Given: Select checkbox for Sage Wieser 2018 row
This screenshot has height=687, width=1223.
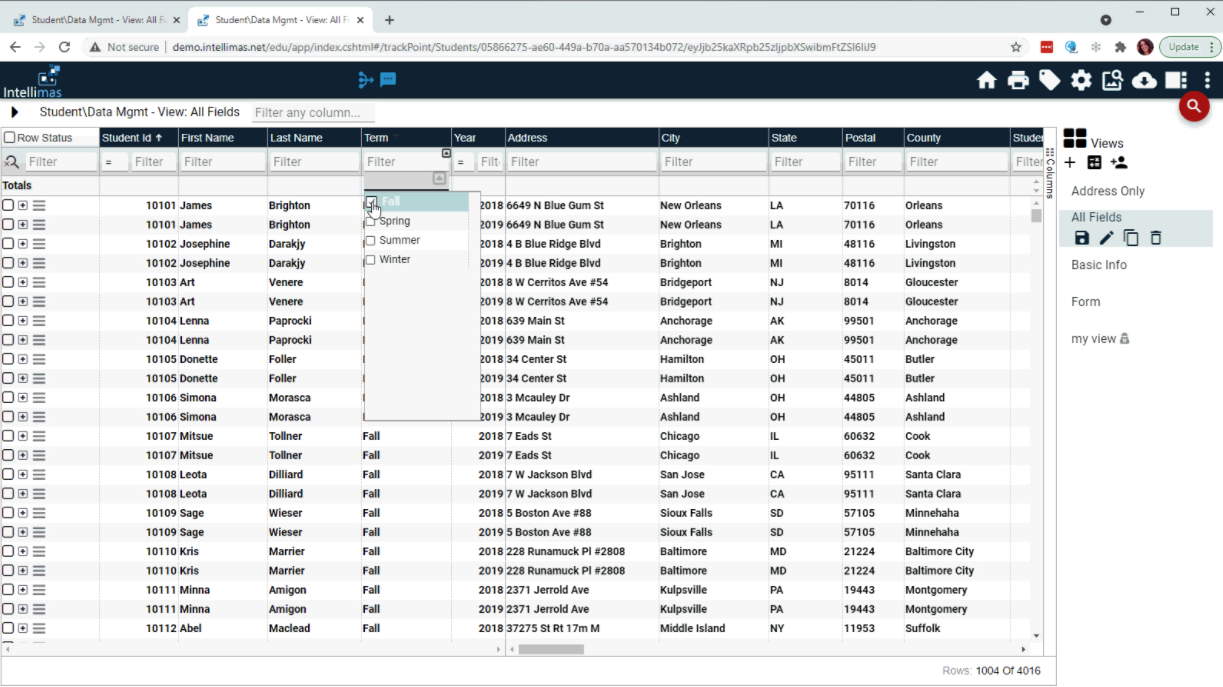Looking at the screenshot, I should (8, 513).
